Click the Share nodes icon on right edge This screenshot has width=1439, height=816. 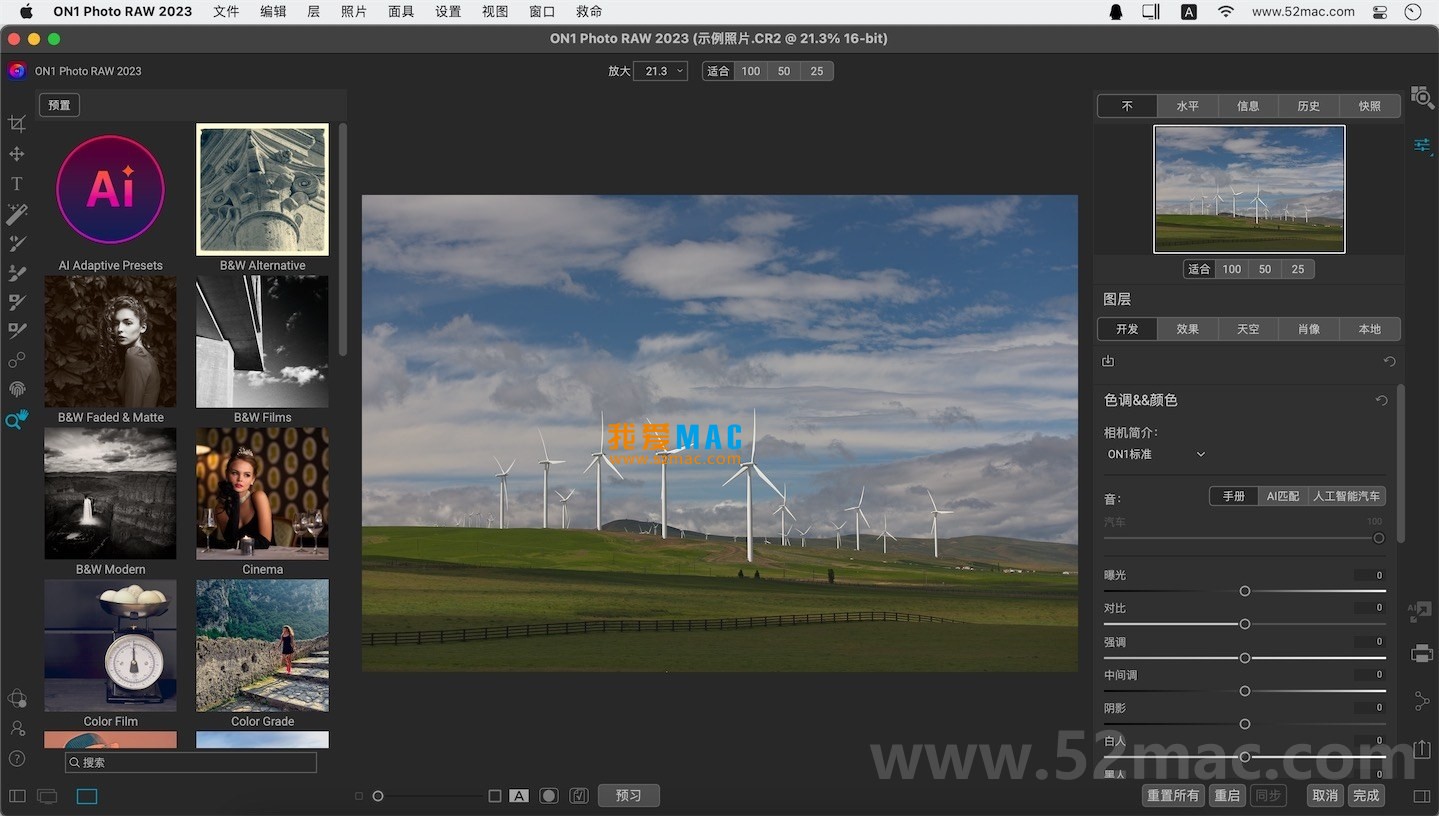pyautogui.click(x=1422, y=701)
